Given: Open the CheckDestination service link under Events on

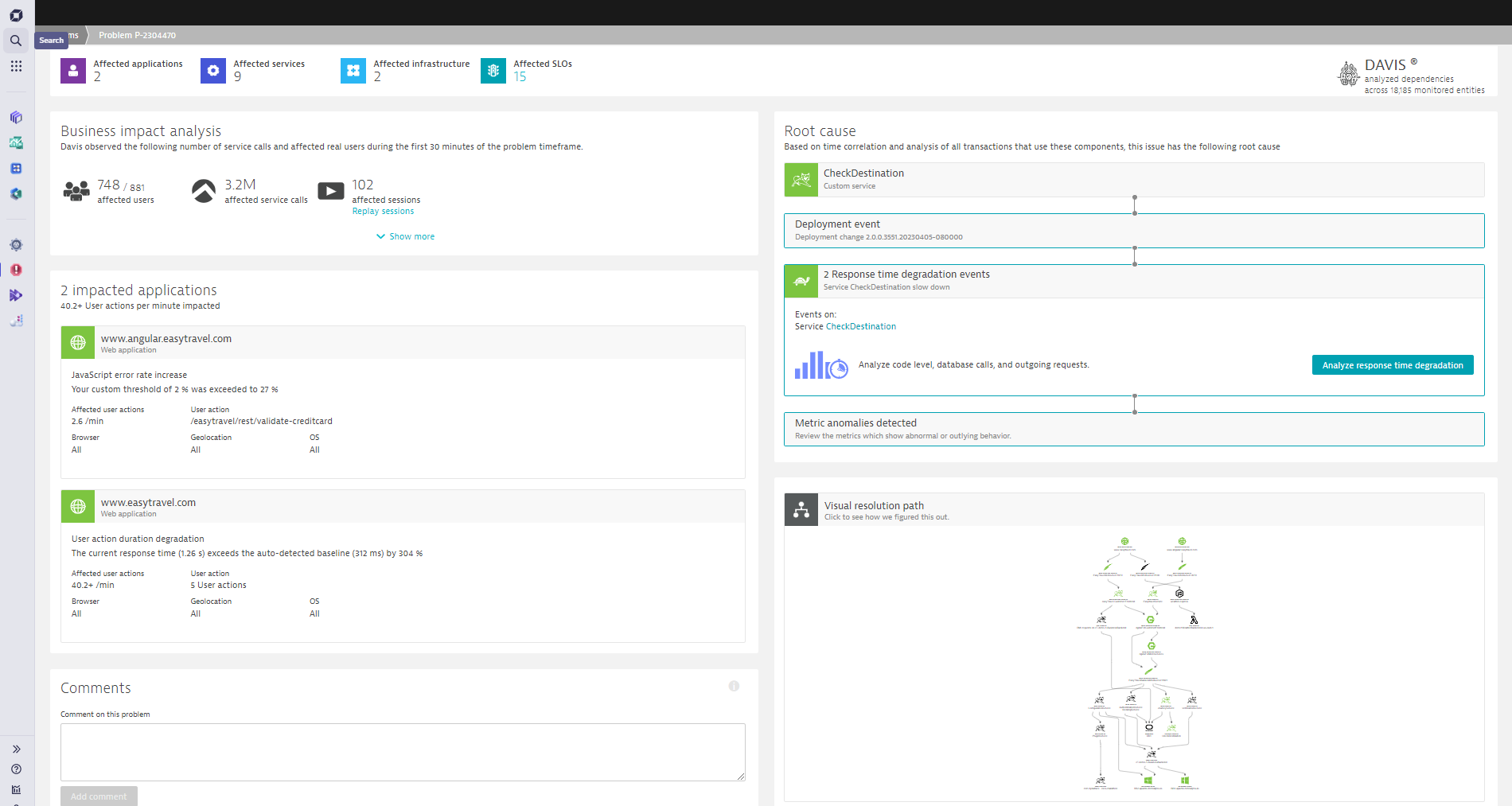Looking at the screenshot, I should coord(860,326).
